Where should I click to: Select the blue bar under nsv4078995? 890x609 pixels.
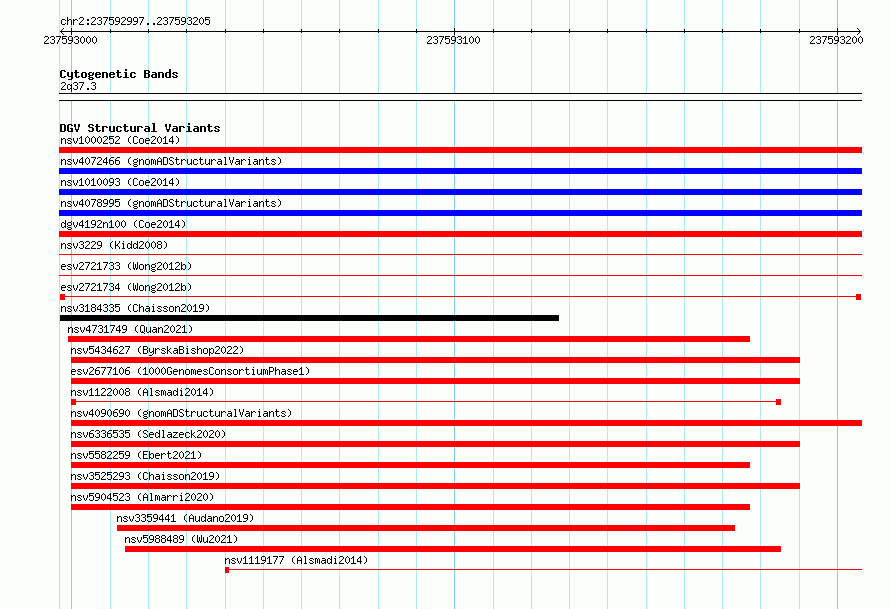460,213
